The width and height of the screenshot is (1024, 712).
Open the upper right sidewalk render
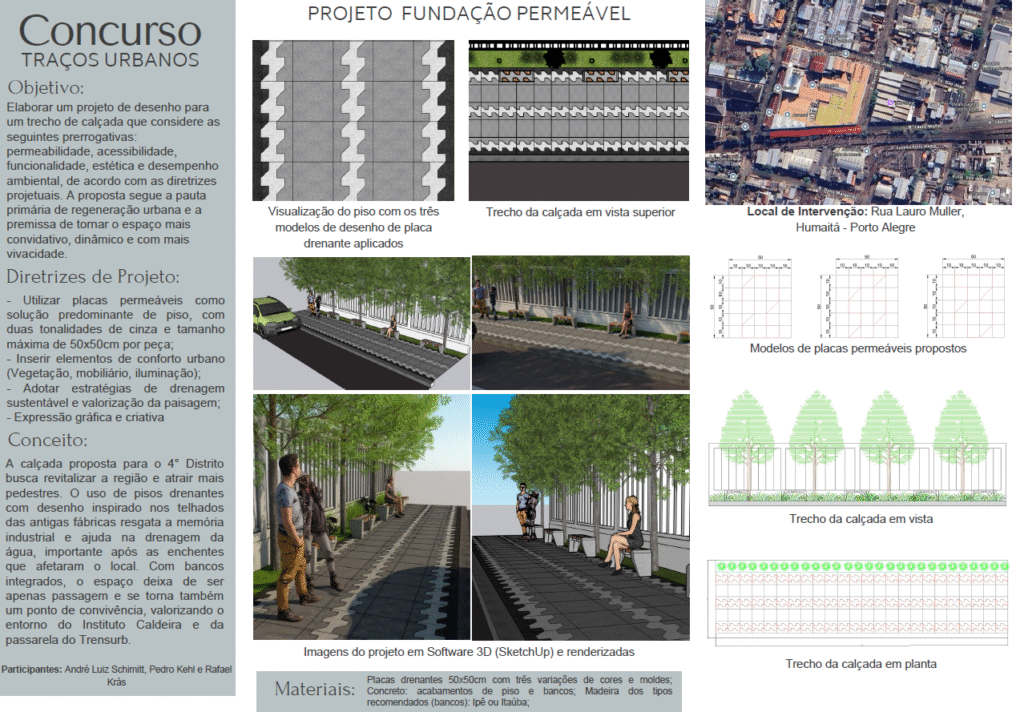coord(580,323)
